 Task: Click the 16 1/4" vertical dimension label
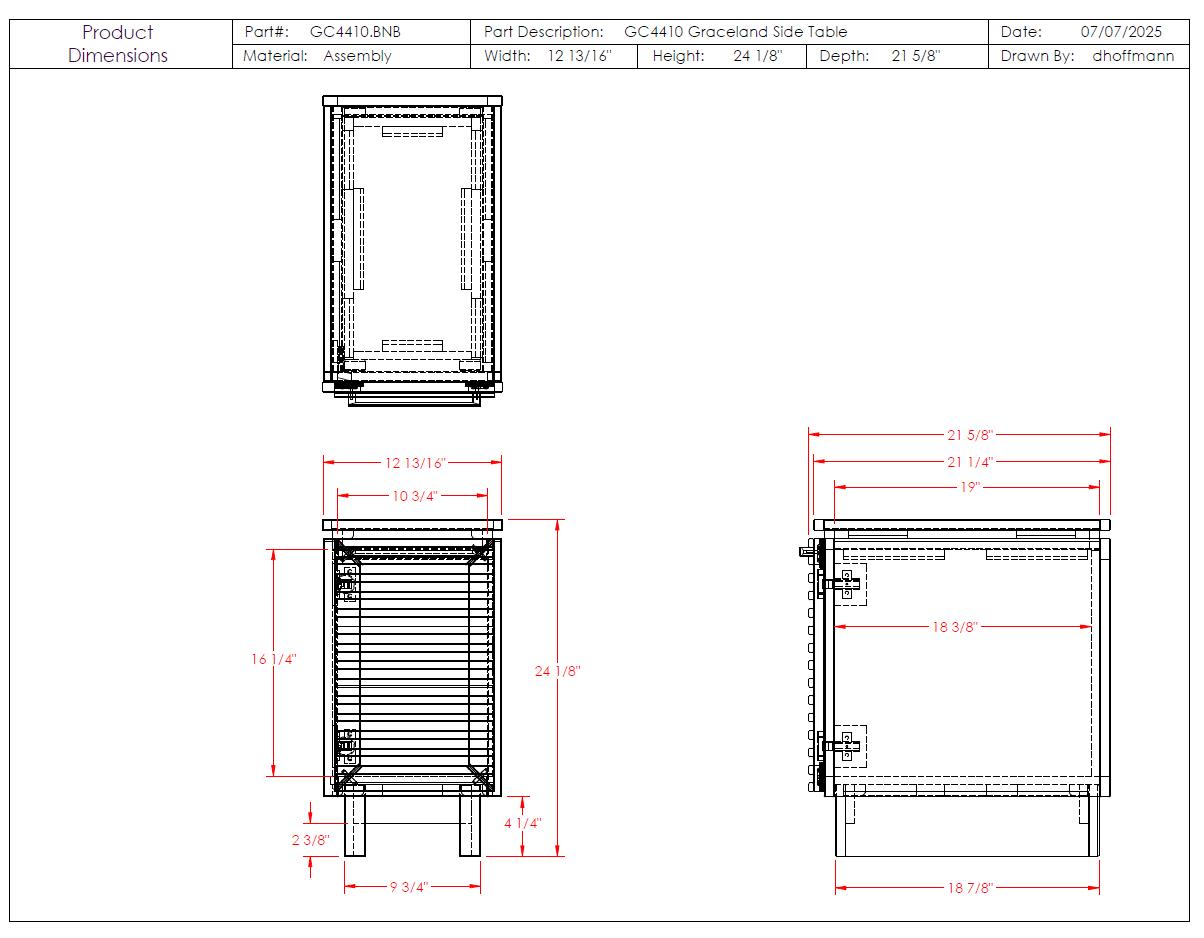274,659
